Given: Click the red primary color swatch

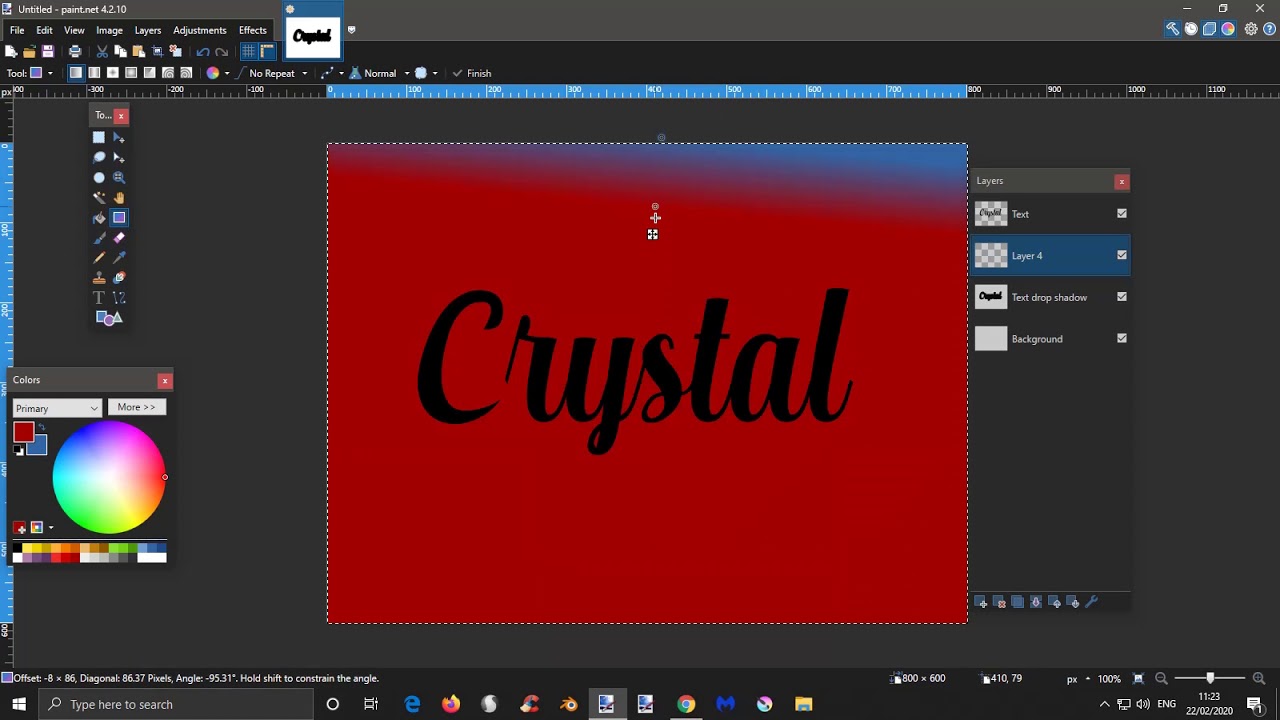Looking at the screenshot, I should click(x=22, y=431).
